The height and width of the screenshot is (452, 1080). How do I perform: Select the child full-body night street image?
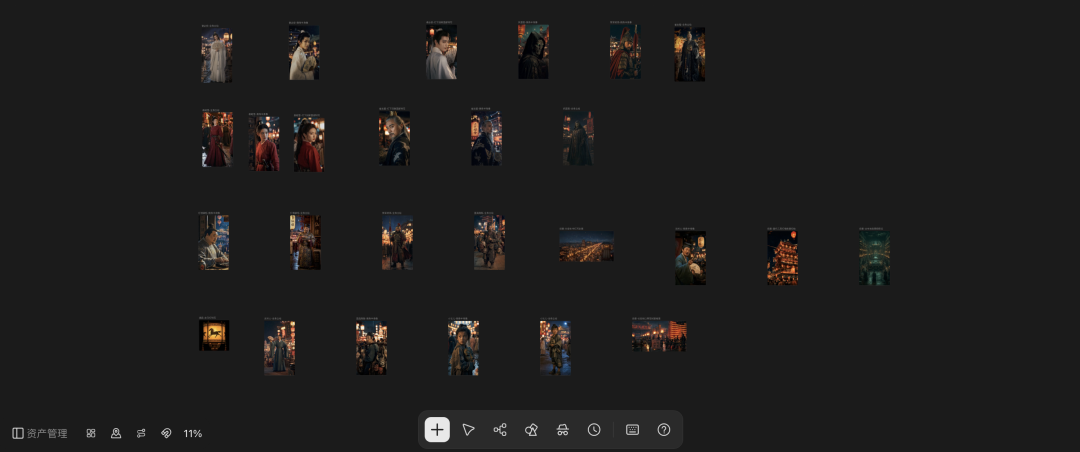pyautogui.click(x=555, y=348)
